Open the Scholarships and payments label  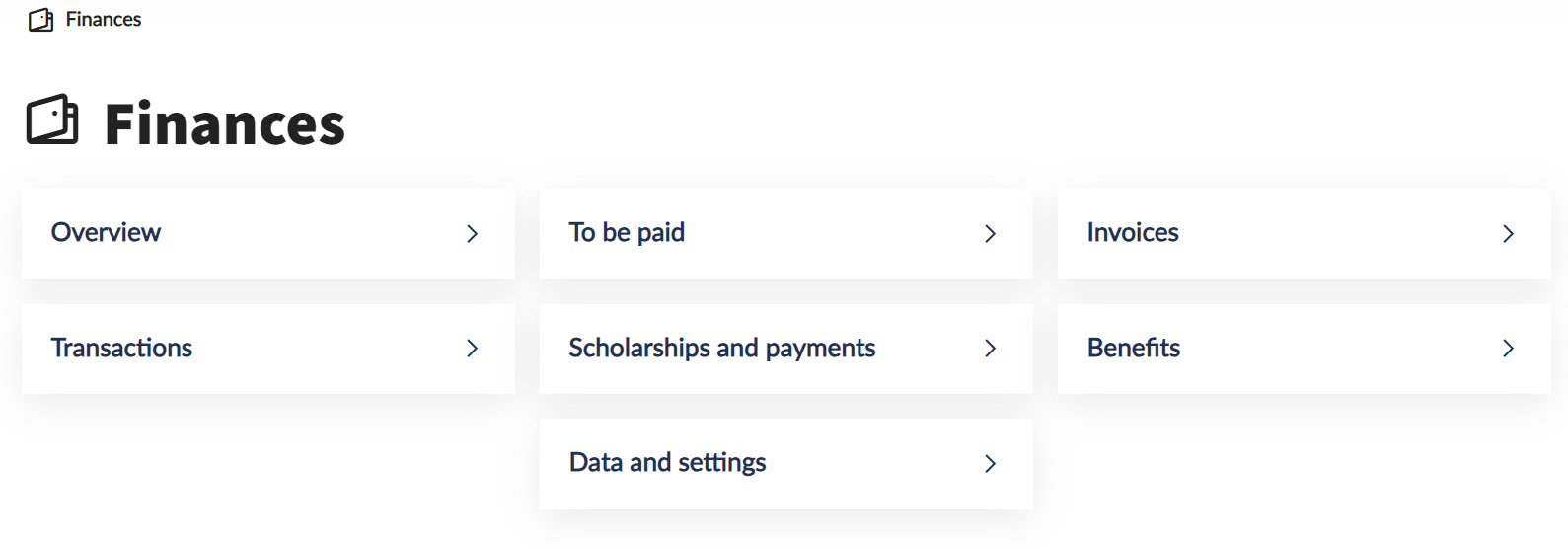722,349
